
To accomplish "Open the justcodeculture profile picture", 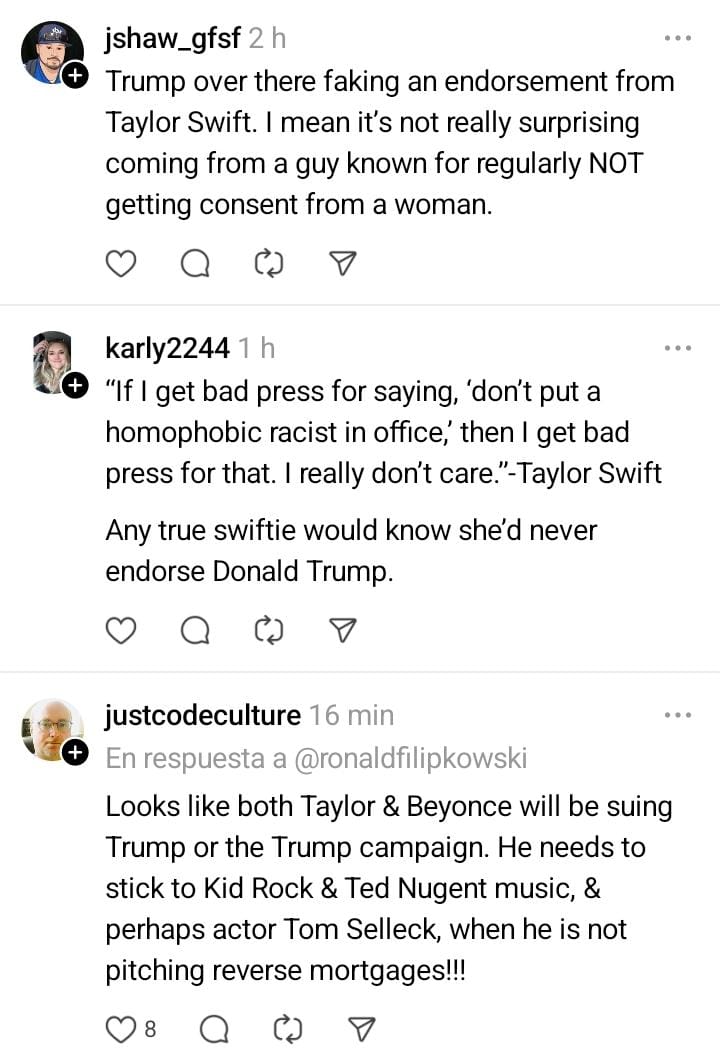I will point(51,727).
